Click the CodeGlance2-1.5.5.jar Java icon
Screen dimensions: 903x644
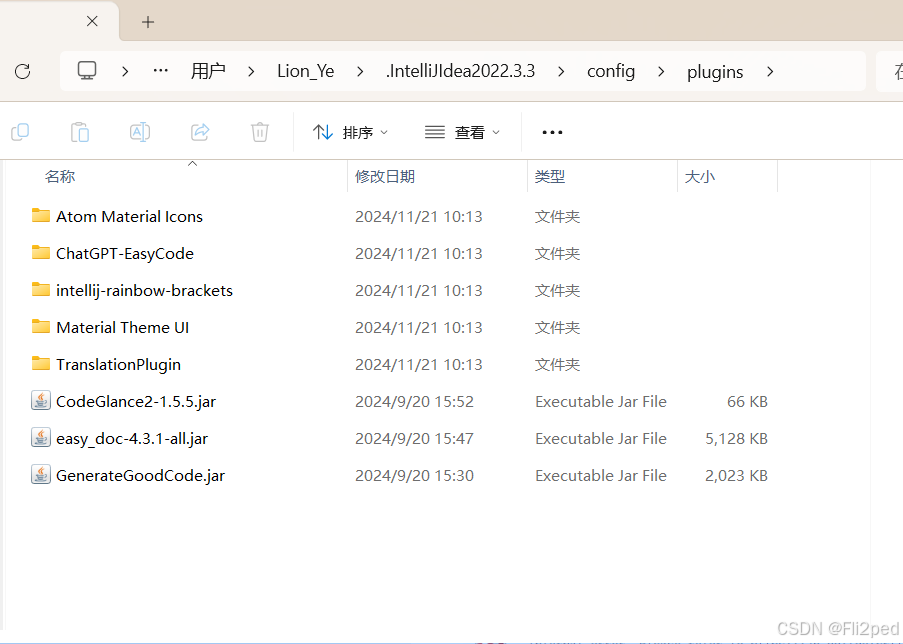coord(40,400)
